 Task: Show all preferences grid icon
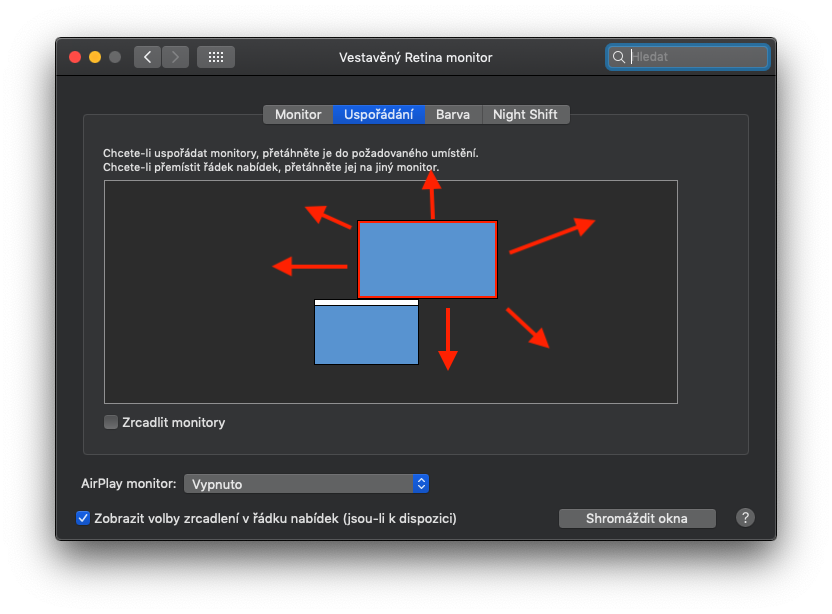pos(215,57)
